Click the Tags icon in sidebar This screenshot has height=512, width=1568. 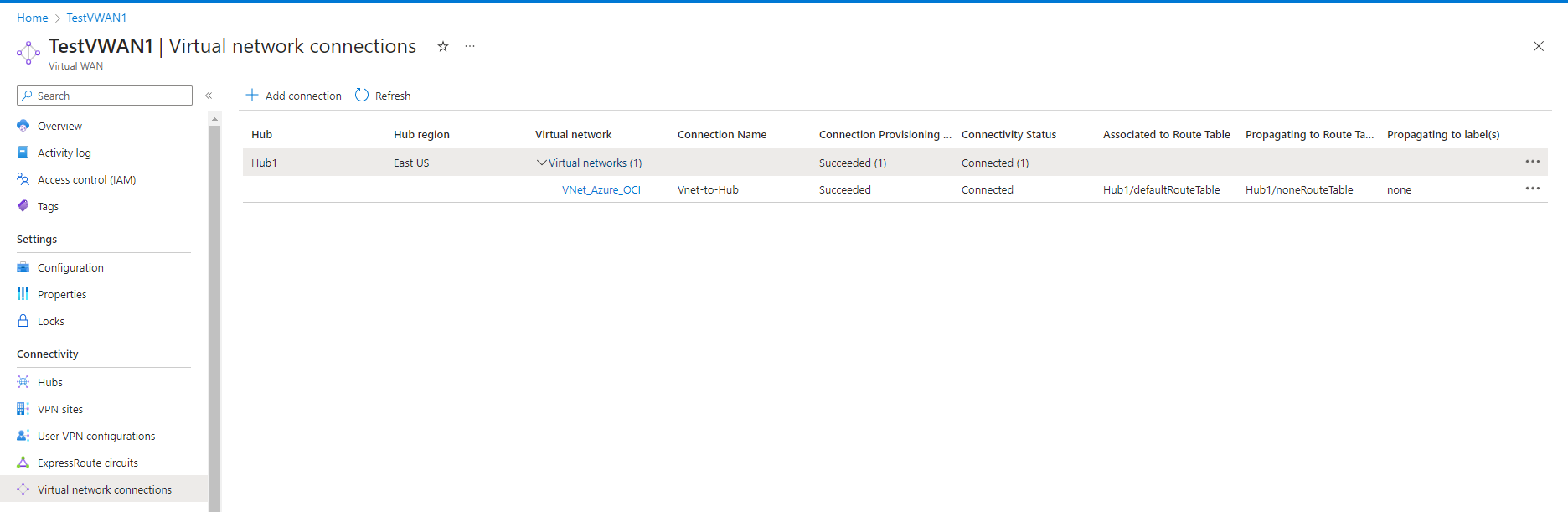point(23,206)
